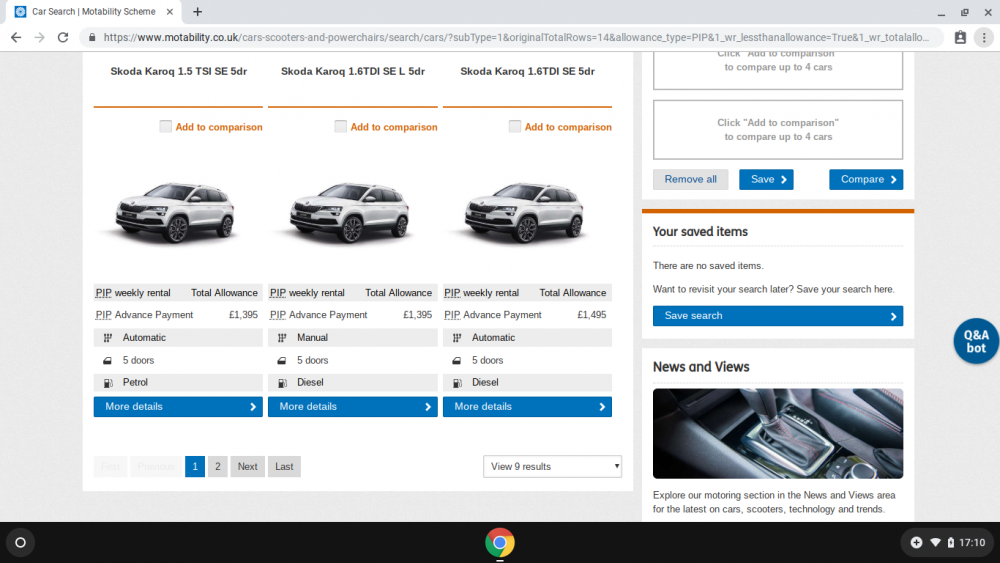Click Add to comparison link for Karoq 1.5 TSI

coord(219,127)
